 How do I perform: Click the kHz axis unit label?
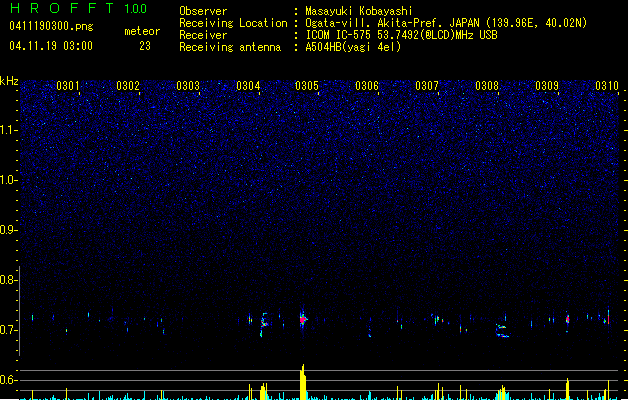(x=9, y=81)
